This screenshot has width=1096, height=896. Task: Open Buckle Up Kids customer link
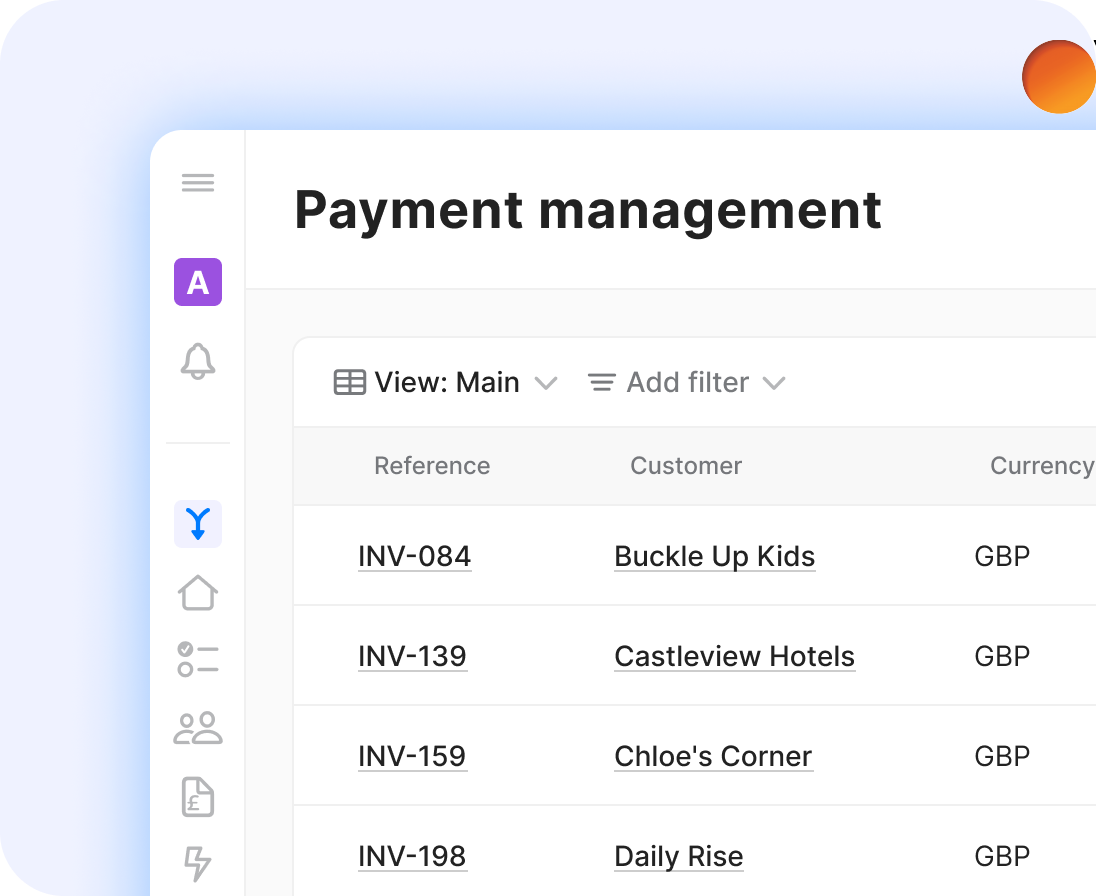point(714,556)
